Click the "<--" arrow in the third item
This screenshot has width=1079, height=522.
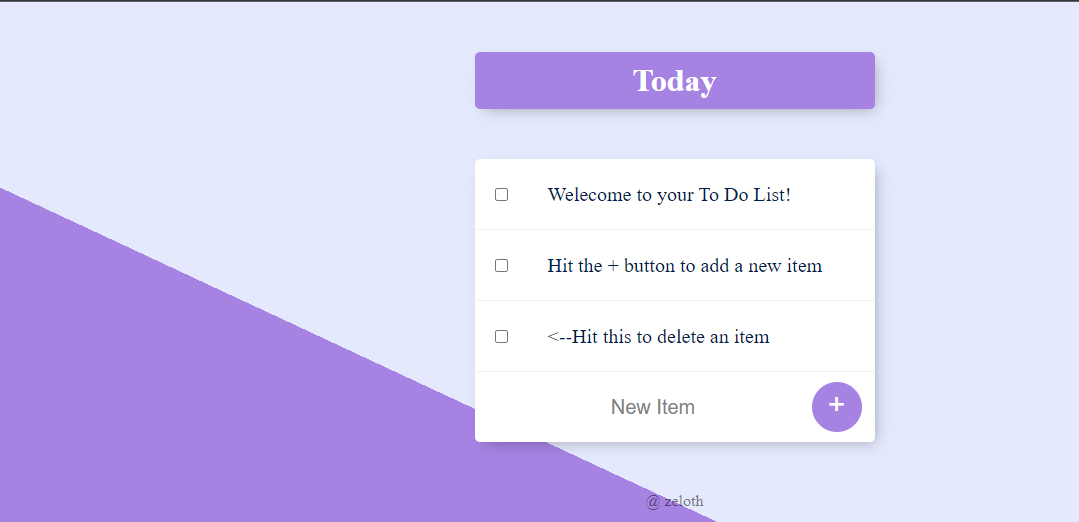tap(559, 337)
